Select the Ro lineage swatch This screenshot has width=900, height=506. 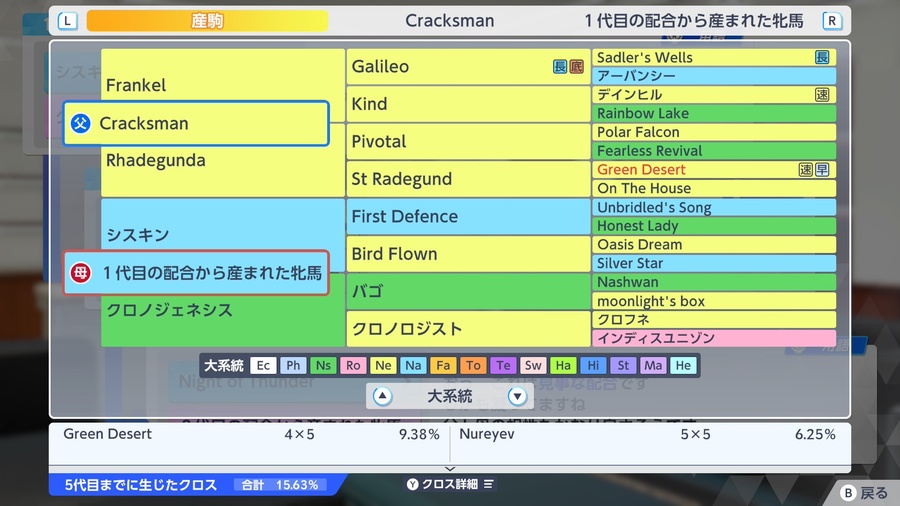[353, 365]
